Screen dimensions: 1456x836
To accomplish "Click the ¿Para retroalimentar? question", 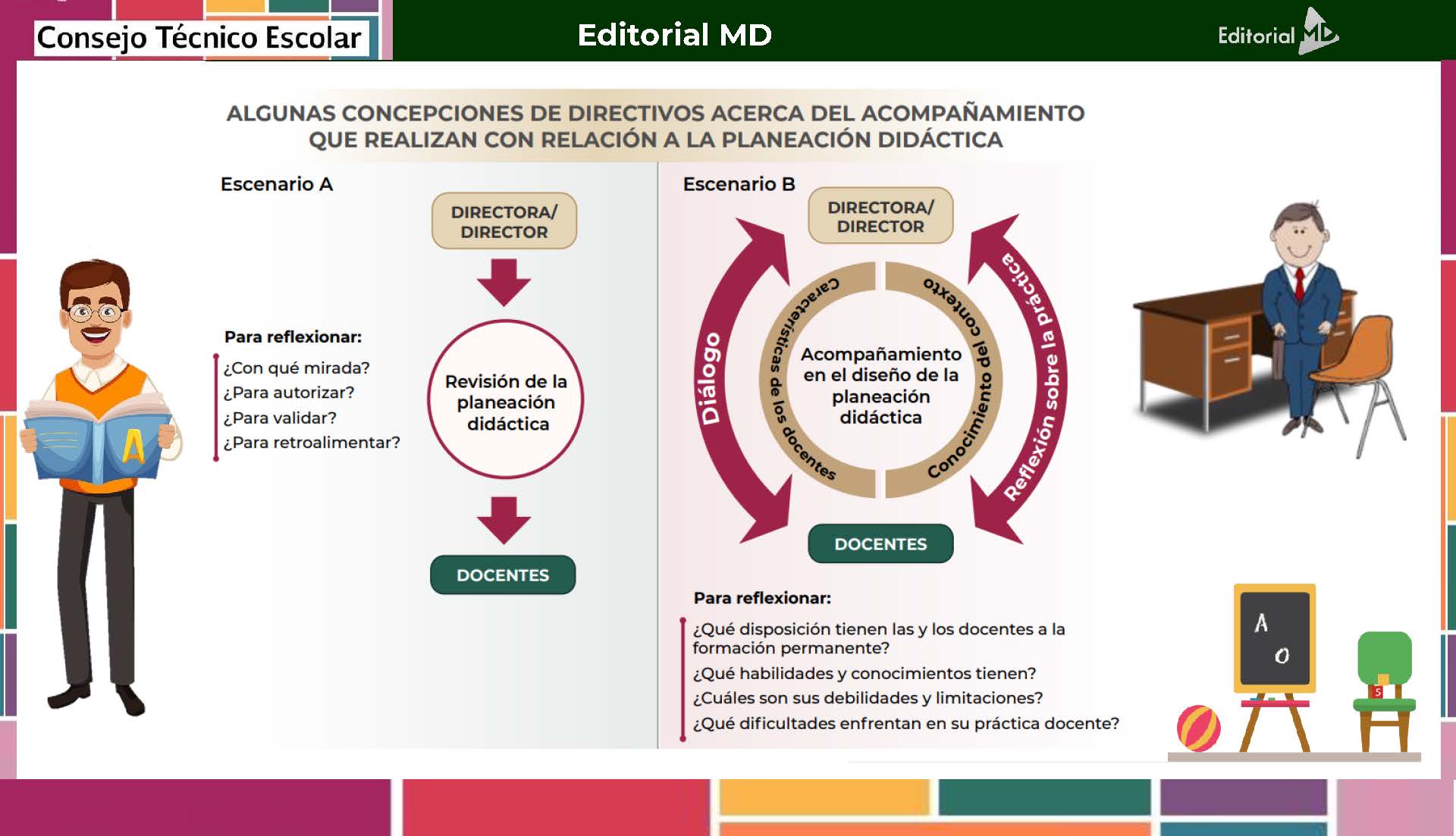I will pos(312,443).
